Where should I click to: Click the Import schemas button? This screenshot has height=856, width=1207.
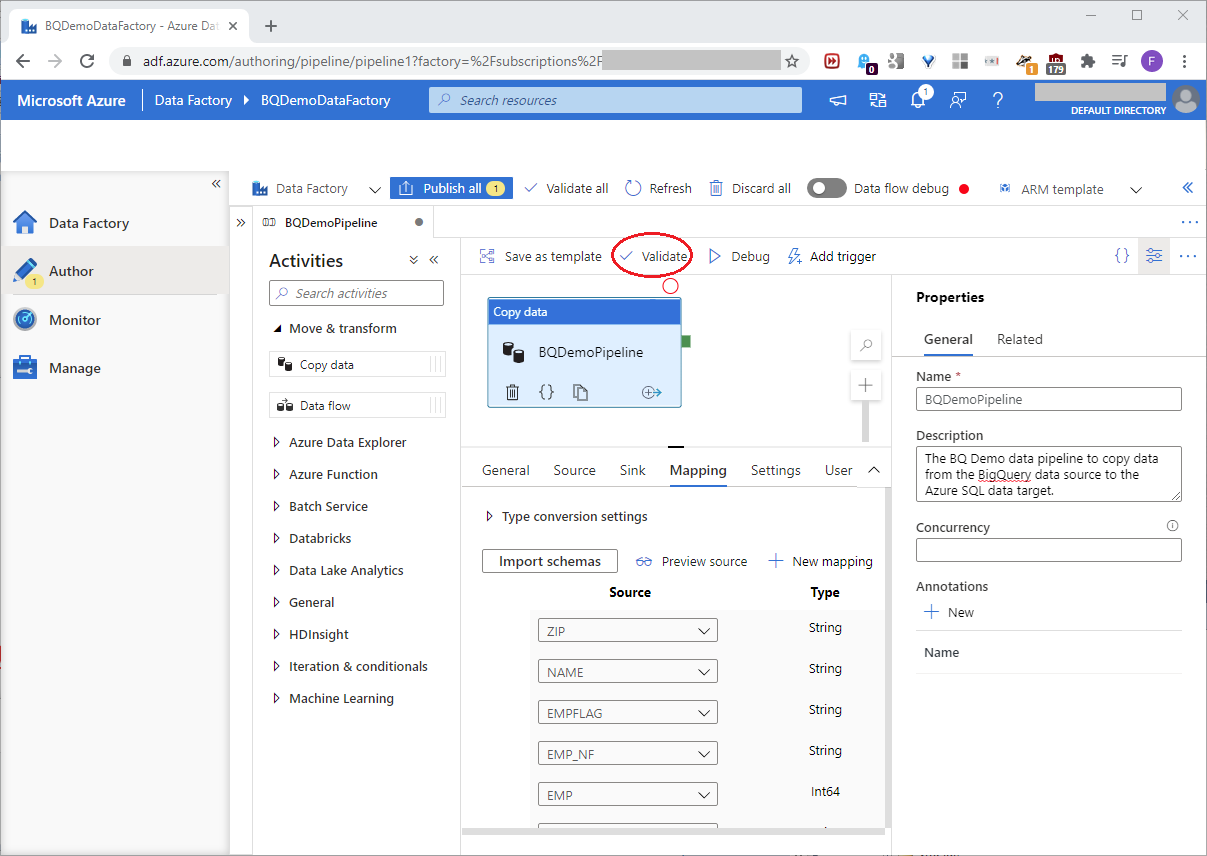coord(549,561)
